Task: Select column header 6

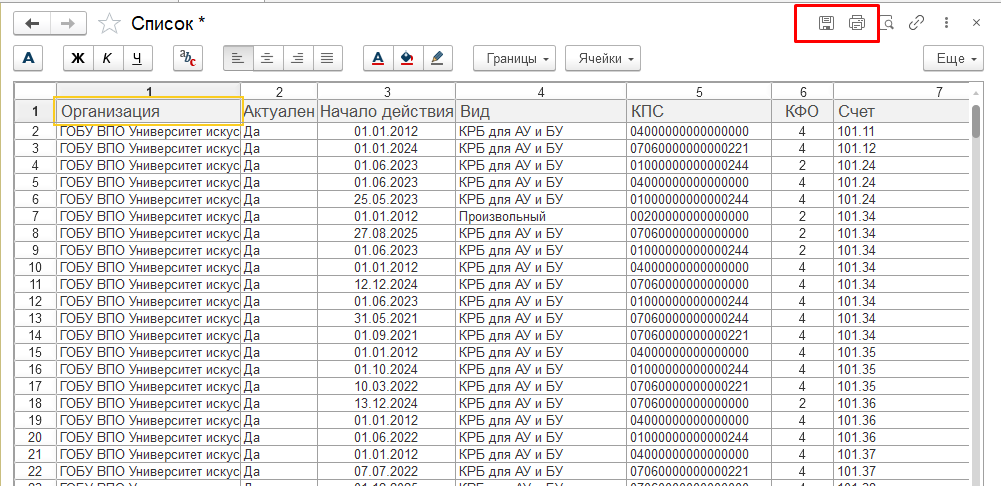Action: pos(802,91)
